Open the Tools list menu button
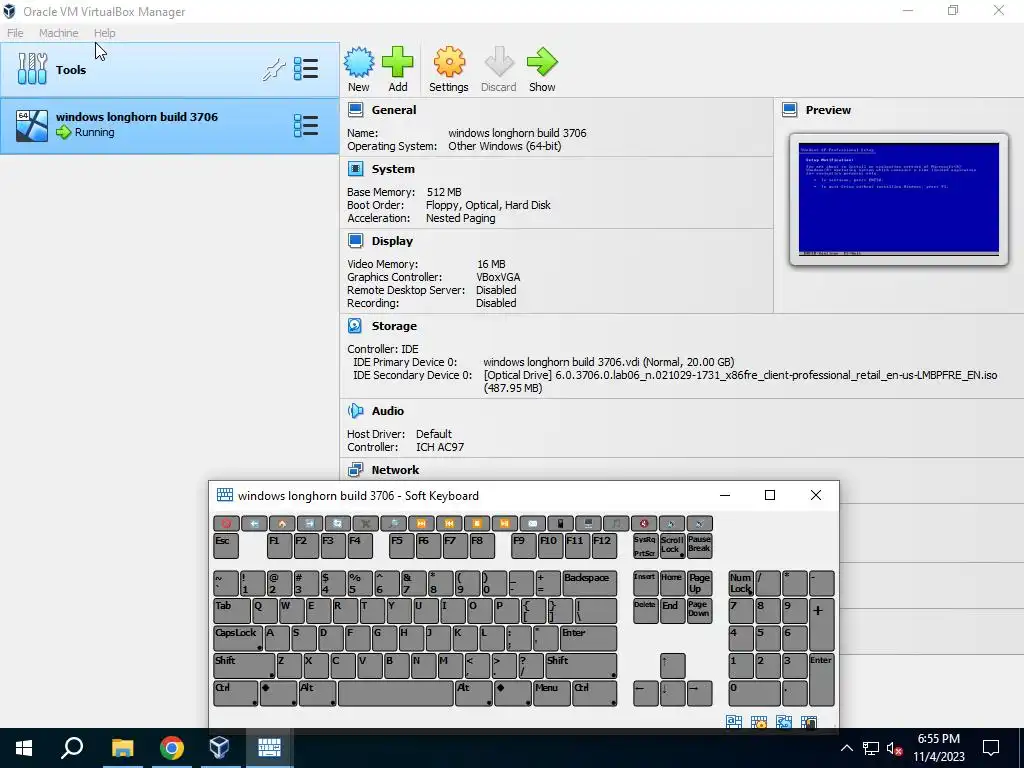The width and height of the screenshot is (1024, 768). (306, 69)
